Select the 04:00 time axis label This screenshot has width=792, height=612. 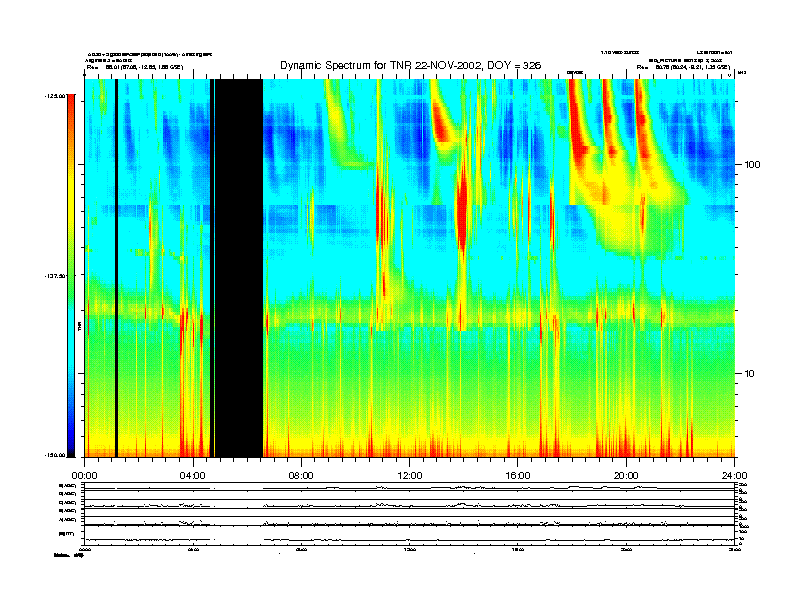point(193,476)
